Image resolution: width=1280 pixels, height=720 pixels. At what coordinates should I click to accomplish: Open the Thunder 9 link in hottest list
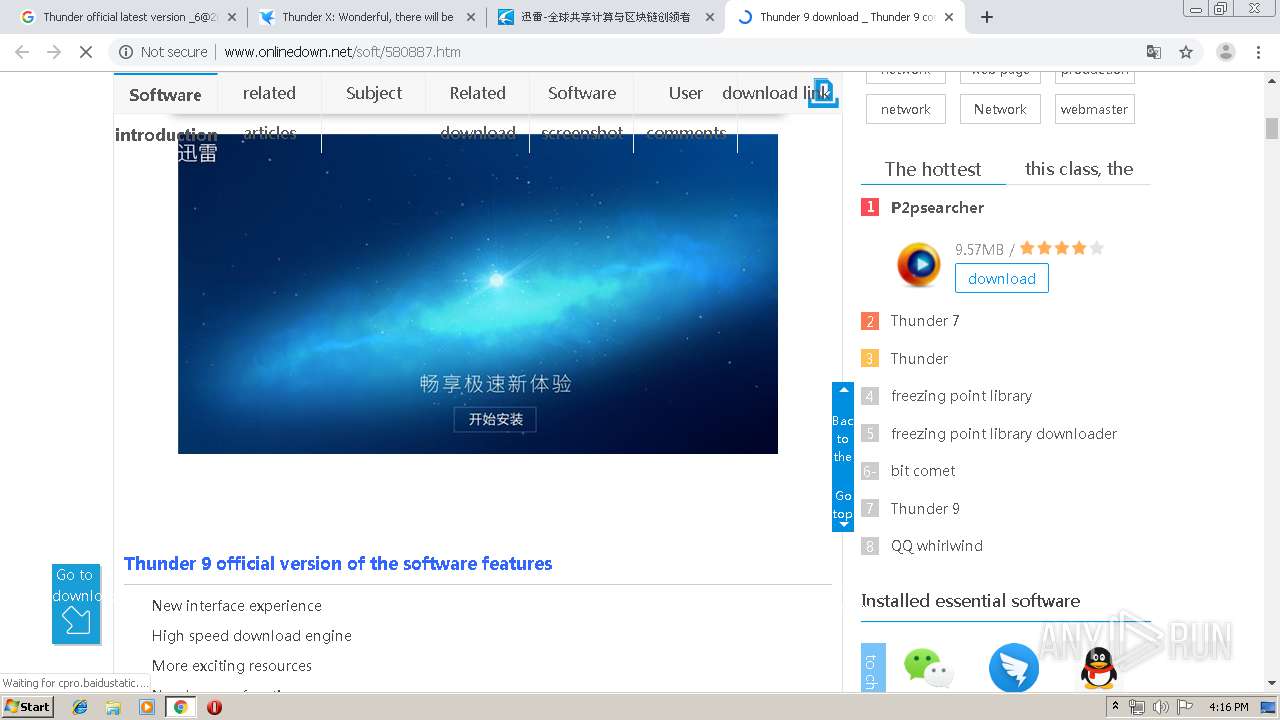click(925, 508)
